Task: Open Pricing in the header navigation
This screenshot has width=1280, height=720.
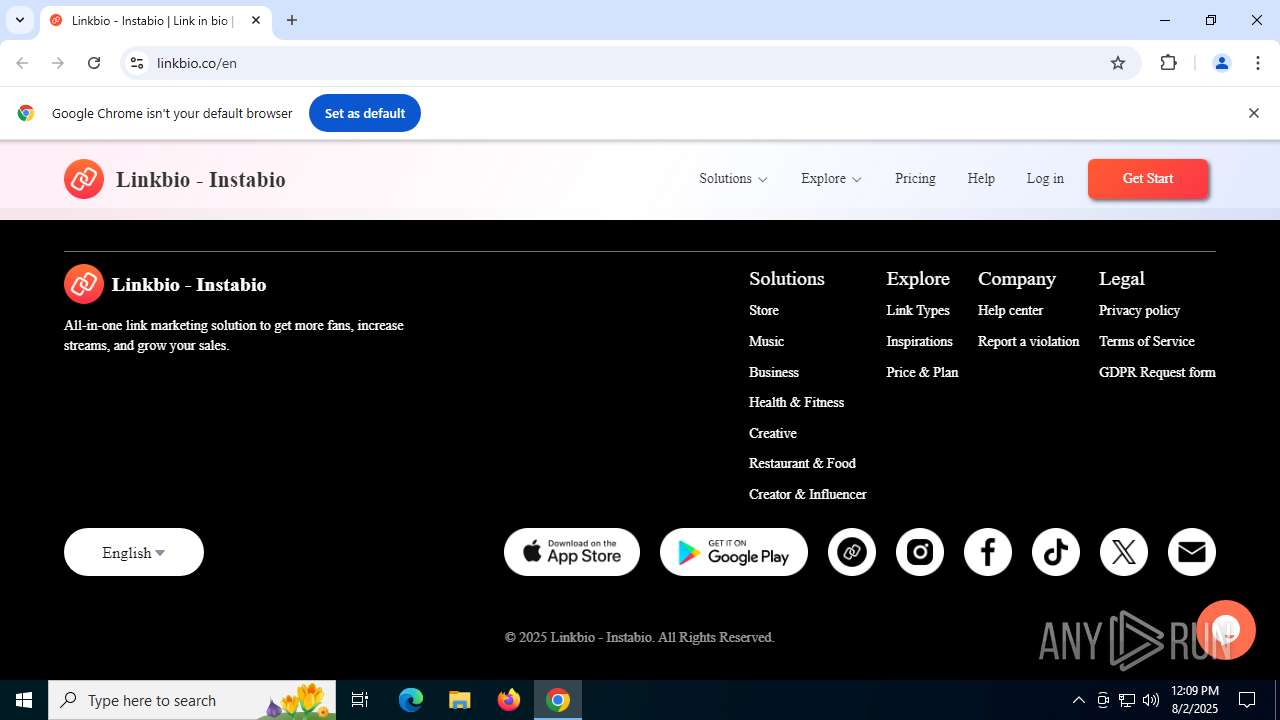Action: tap(915, 179)
